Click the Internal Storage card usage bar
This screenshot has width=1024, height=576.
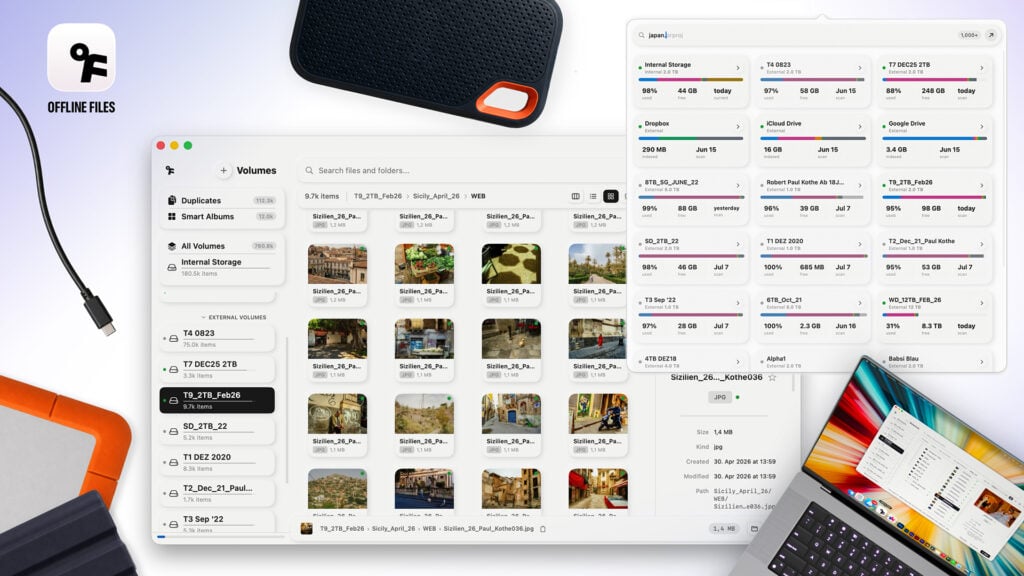691,80
